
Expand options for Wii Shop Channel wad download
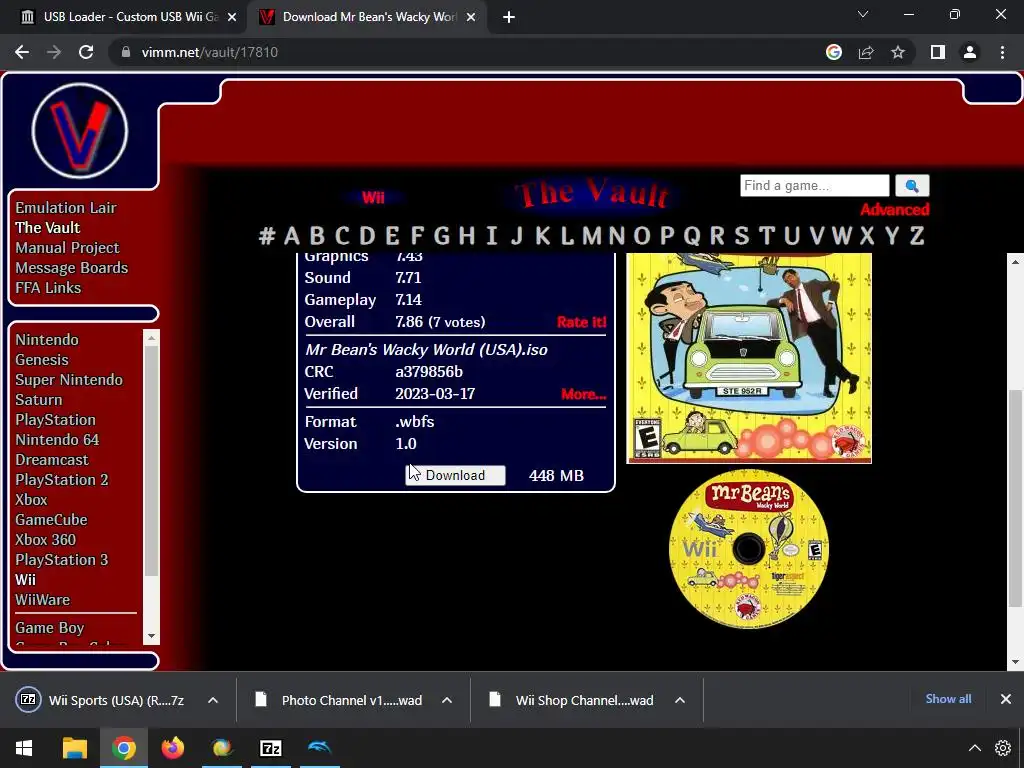click(x=680, y=700)
